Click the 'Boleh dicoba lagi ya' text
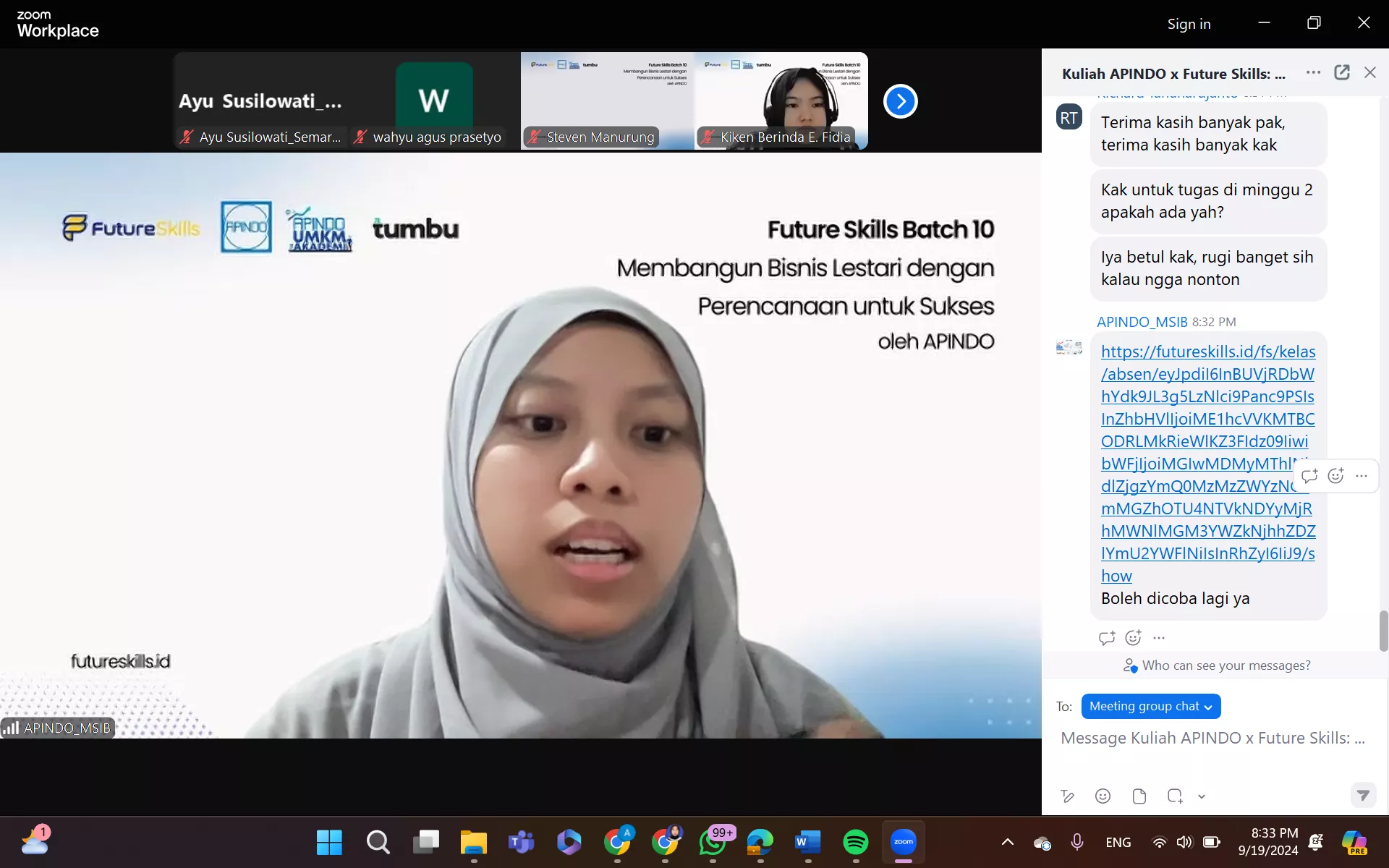The width and height of the screenshot is (1389, 868). [1176, 599]
